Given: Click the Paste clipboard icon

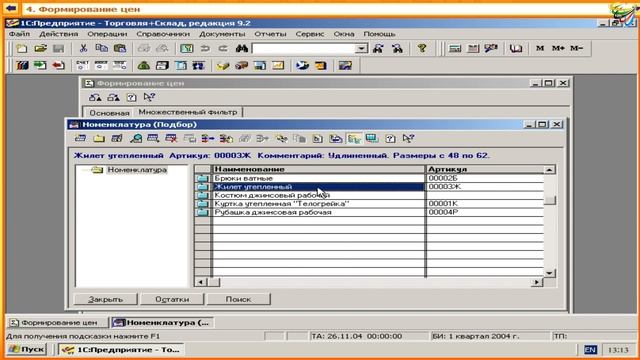Looking at the screenshot, I should (x=120, y=49).
